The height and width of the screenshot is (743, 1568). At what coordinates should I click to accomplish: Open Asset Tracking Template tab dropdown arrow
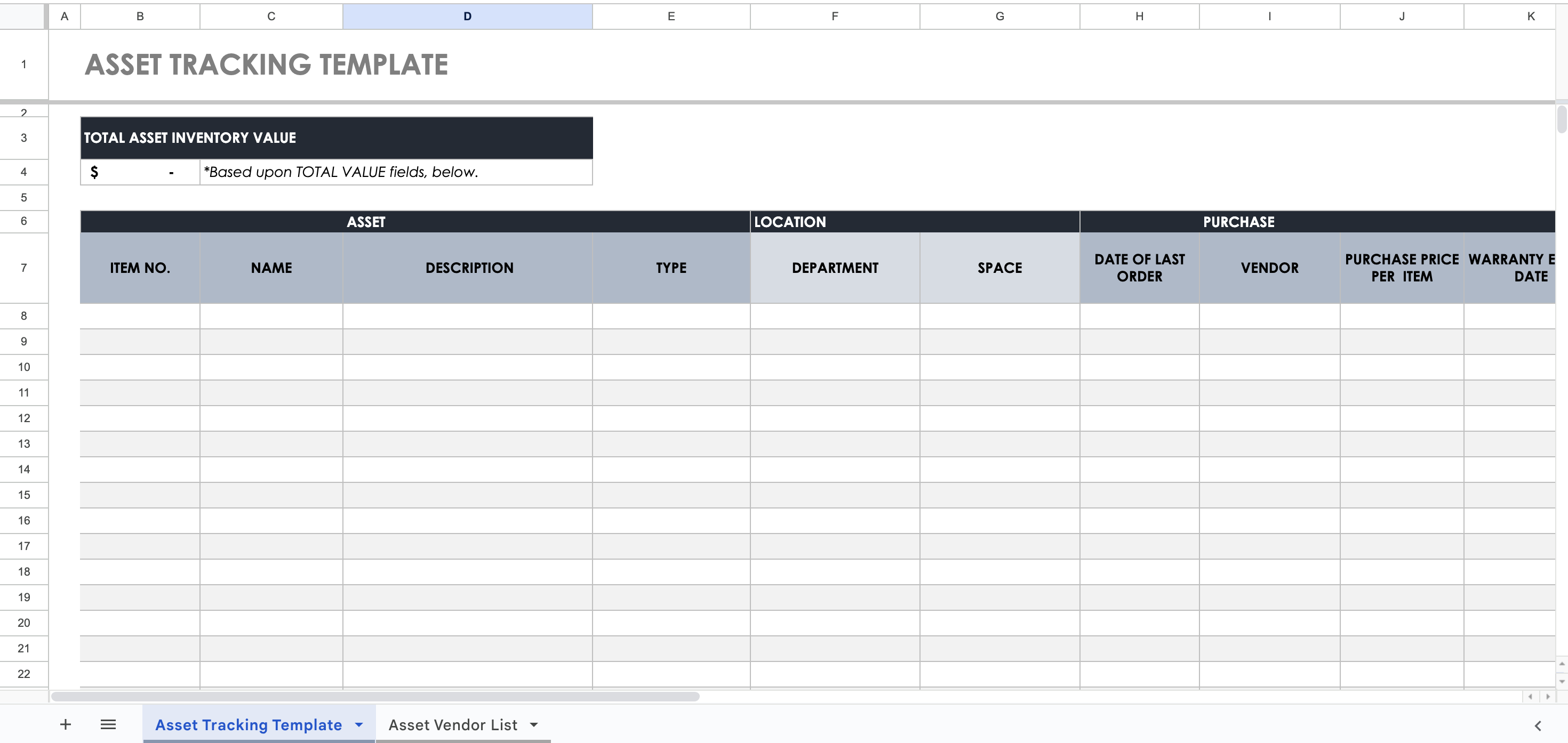[359, 725]
